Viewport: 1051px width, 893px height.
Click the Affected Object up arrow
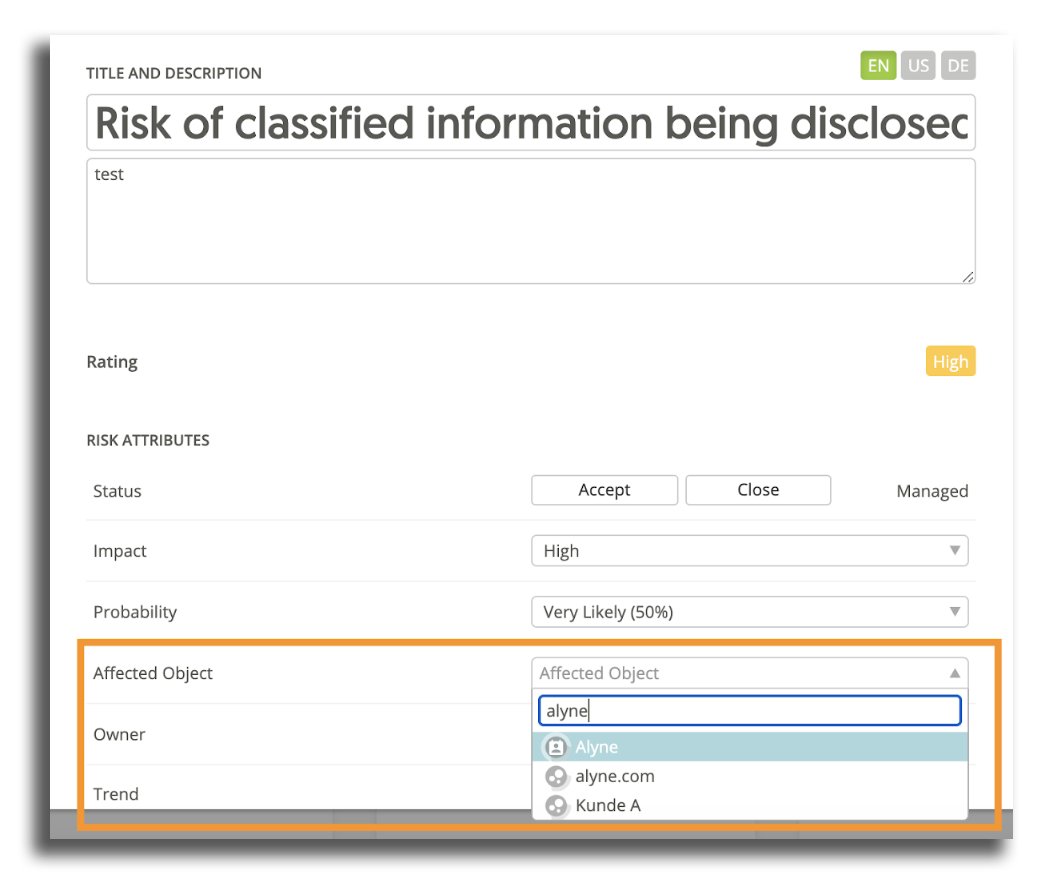[x=955, y=673]
